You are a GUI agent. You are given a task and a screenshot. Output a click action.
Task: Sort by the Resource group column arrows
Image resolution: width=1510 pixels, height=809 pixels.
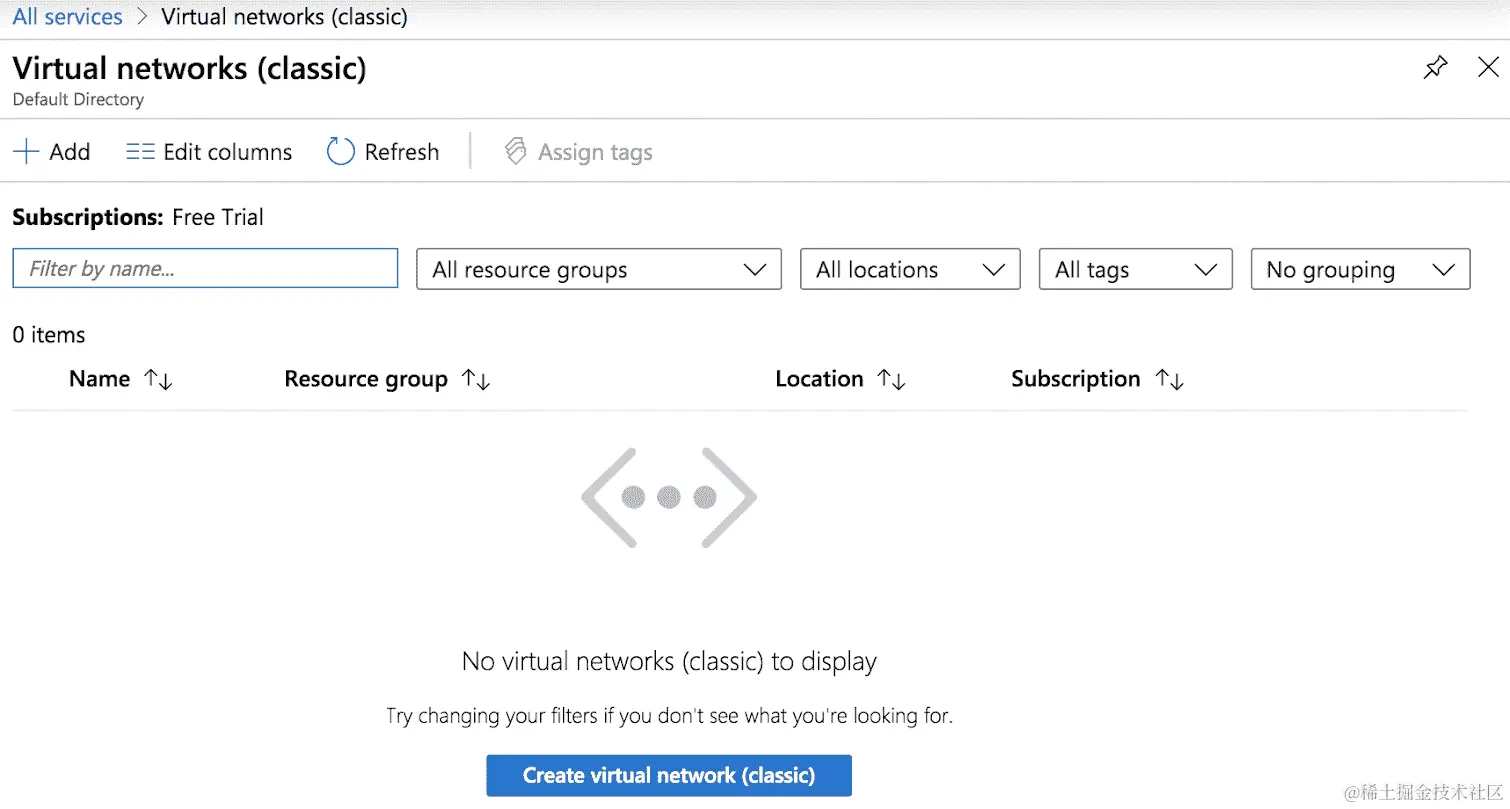tap(475, 380)
